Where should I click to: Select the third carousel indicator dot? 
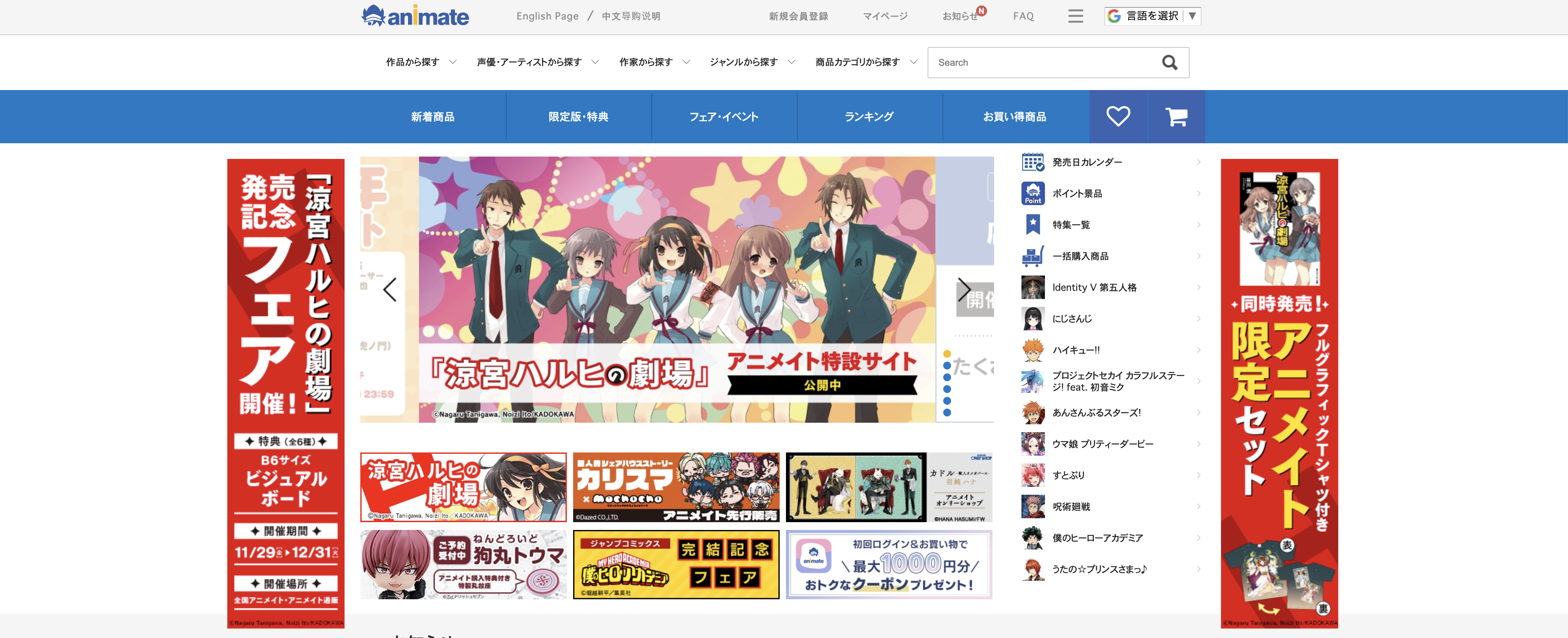click(x=946, y=377)
